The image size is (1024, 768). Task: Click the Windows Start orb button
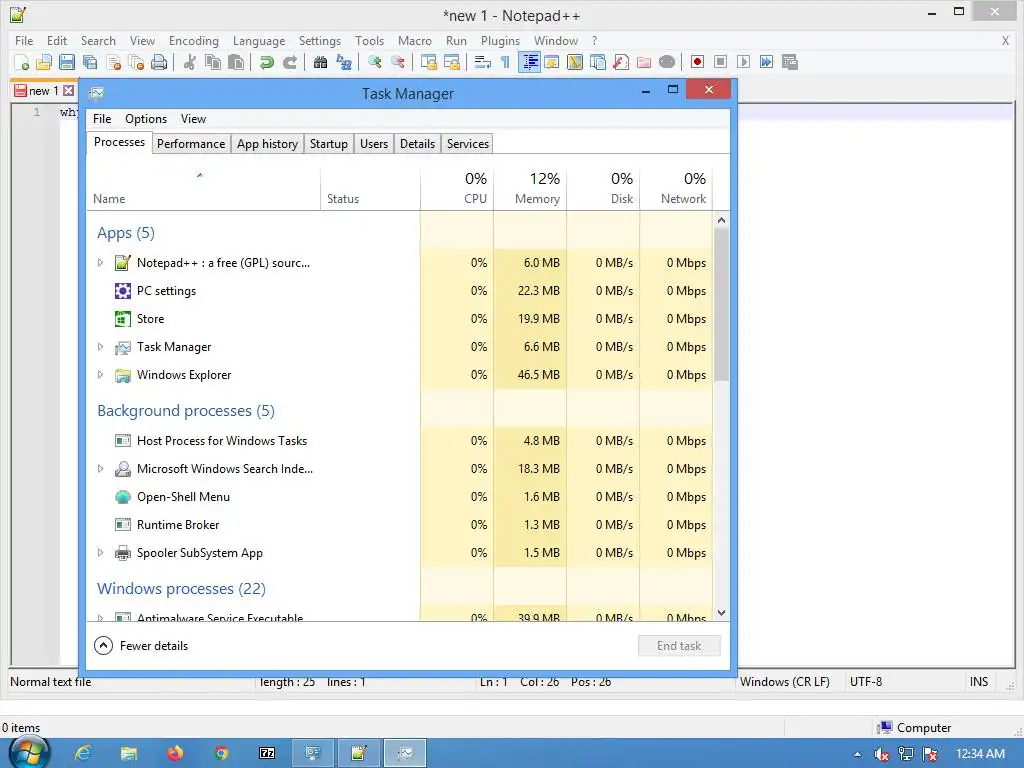28,753
